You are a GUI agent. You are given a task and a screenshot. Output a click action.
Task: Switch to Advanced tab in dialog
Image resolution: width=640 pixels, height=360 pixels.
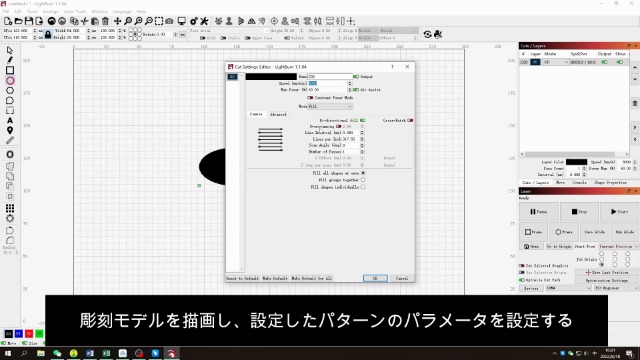(278, 115)
